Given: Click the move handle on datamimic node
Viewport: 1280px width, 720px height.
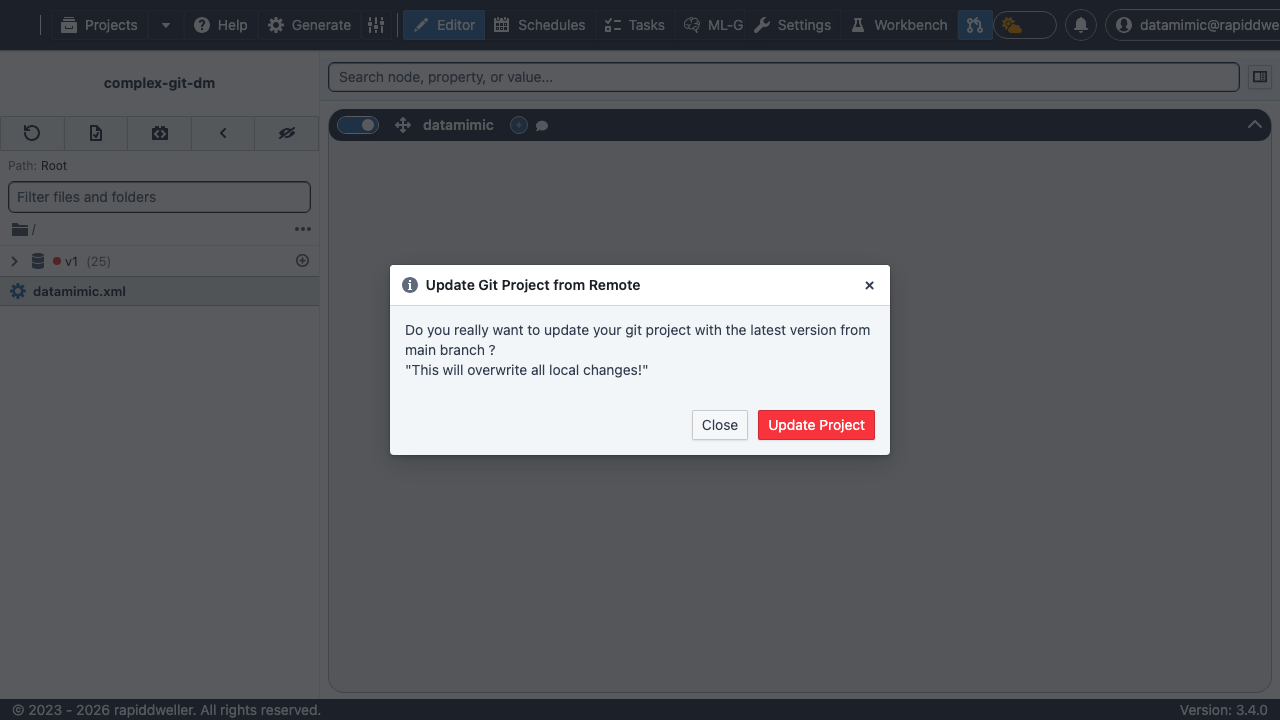Looking at the screenshot, I should pyautogui.click(x=403, y=125).
